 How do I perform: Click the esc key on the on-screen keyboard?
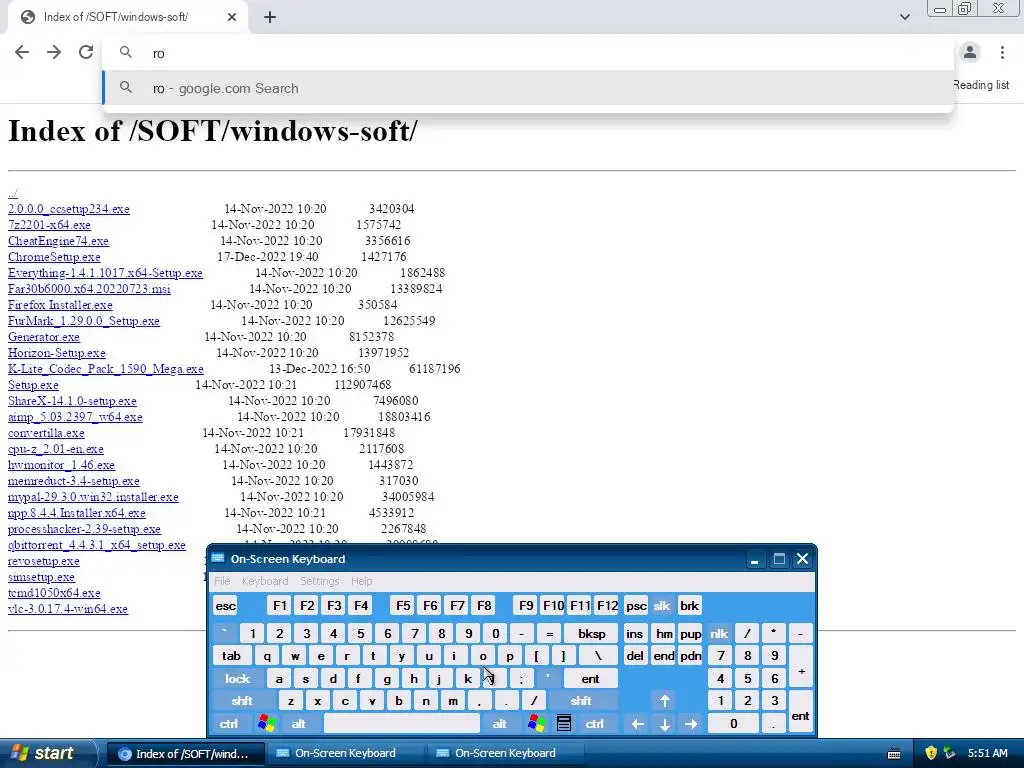coord(226,605)
